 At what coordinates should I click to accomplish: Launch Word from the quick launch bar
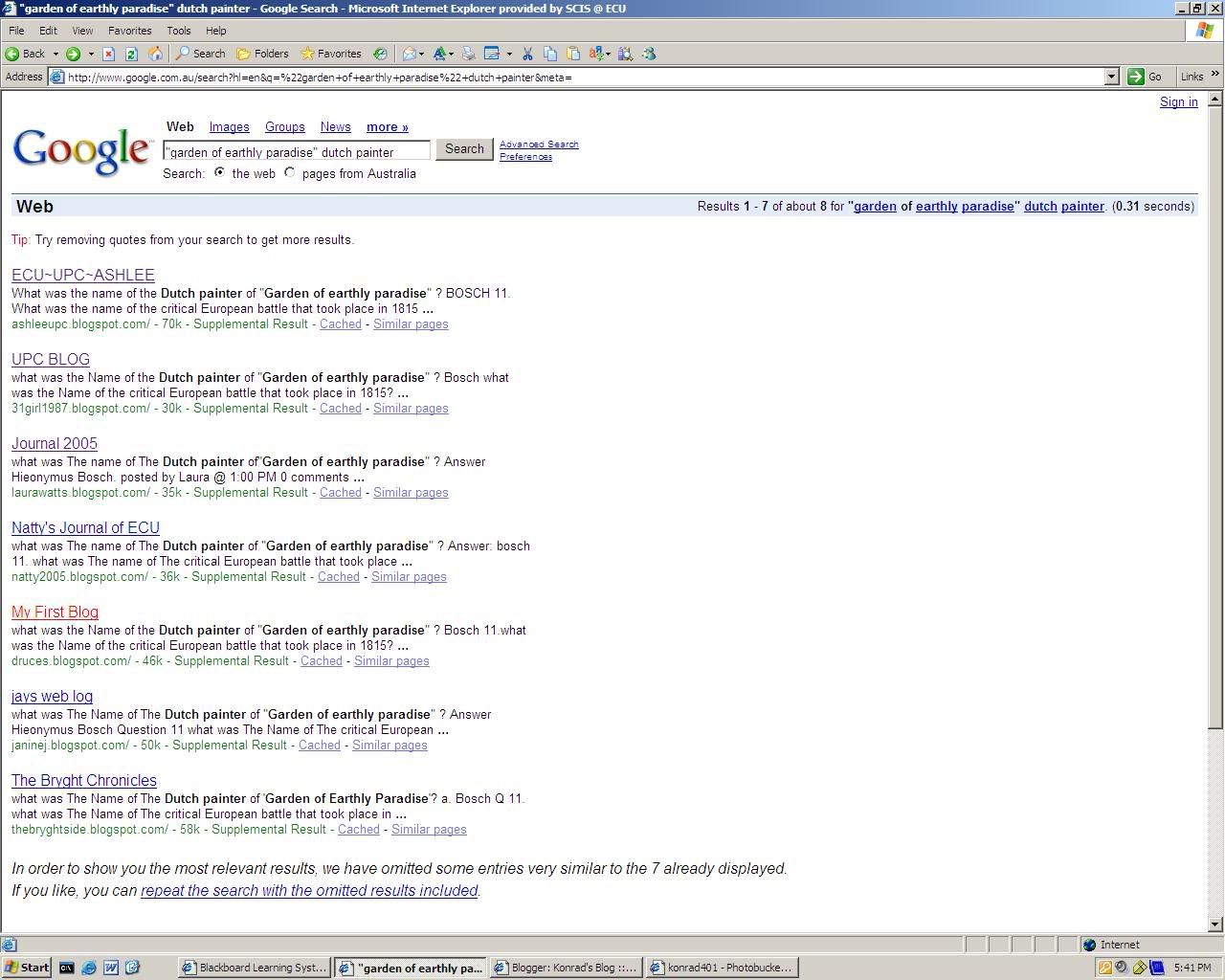pos(110,968)
